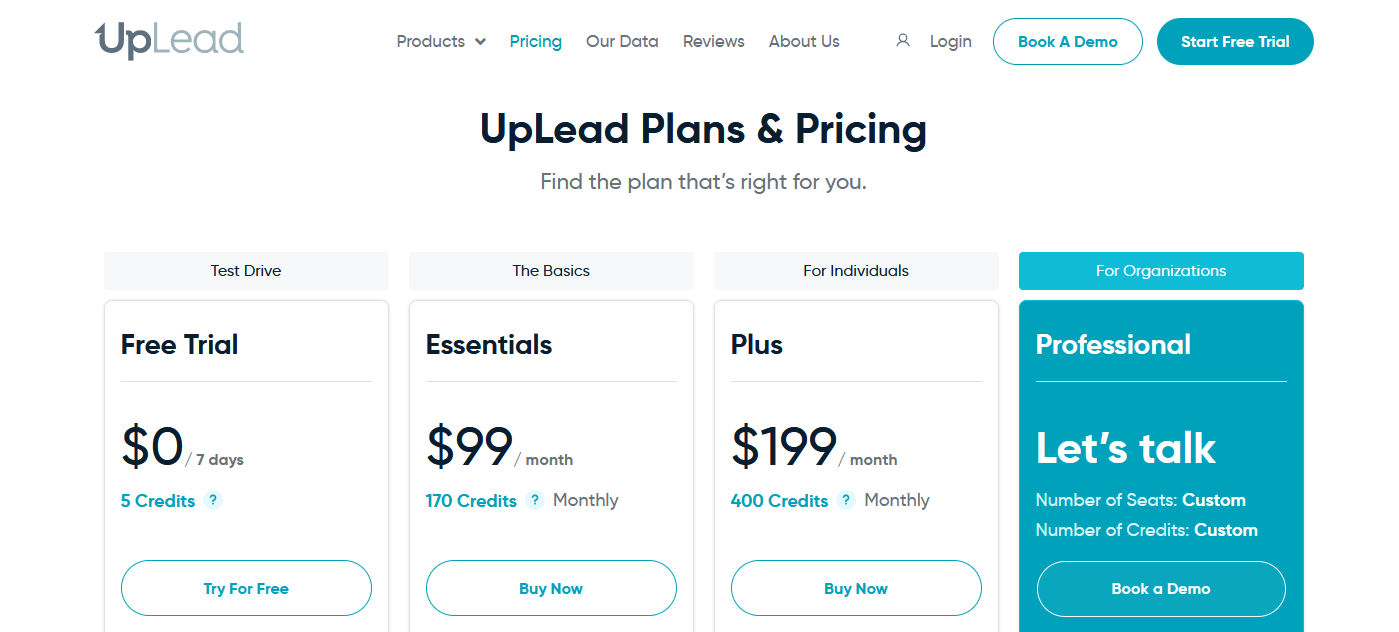Click the user profile icon beside Login
This screenshot has height=632, width=1399.
point(903,41)
